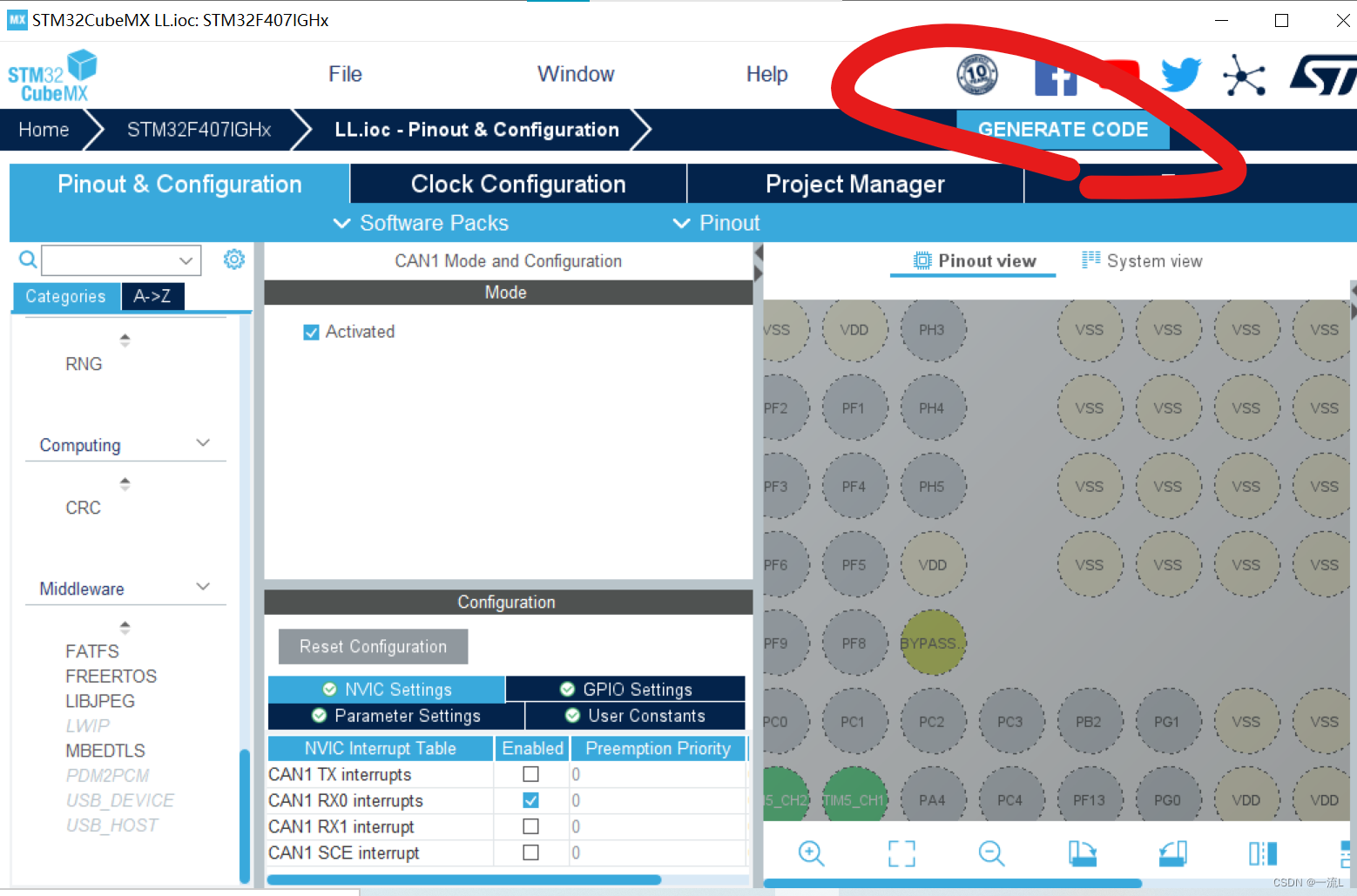Enable CAN1 TX interrupts checkbox
The image size is (1357, 896).
pyautogui.click(x=530, y=774)
